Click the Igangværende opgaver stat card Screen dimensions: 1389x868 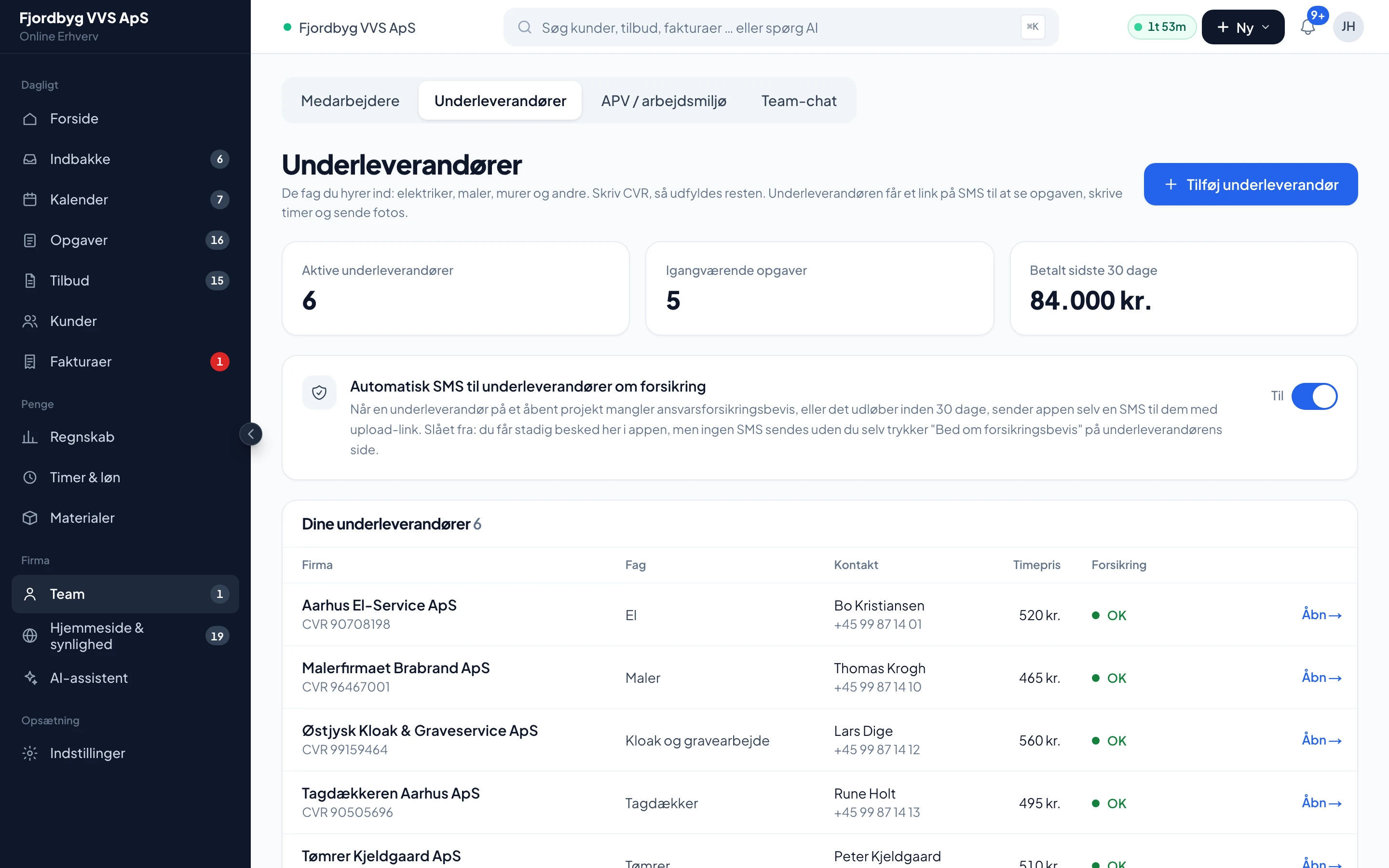click(819, 288)
